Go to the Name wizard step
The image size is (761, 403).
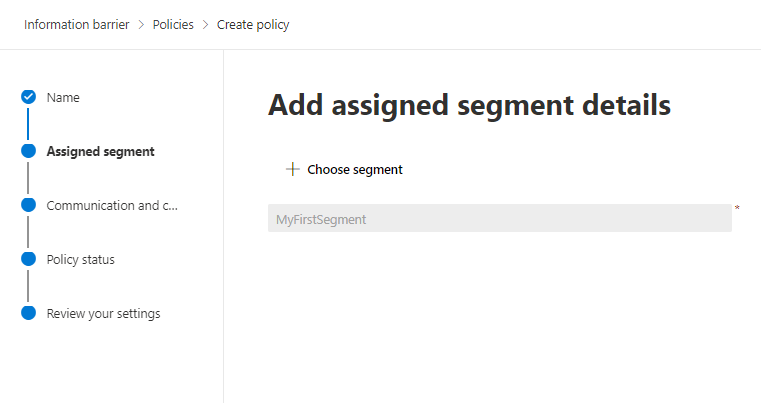pyautogui.click(x=63, y=97)
